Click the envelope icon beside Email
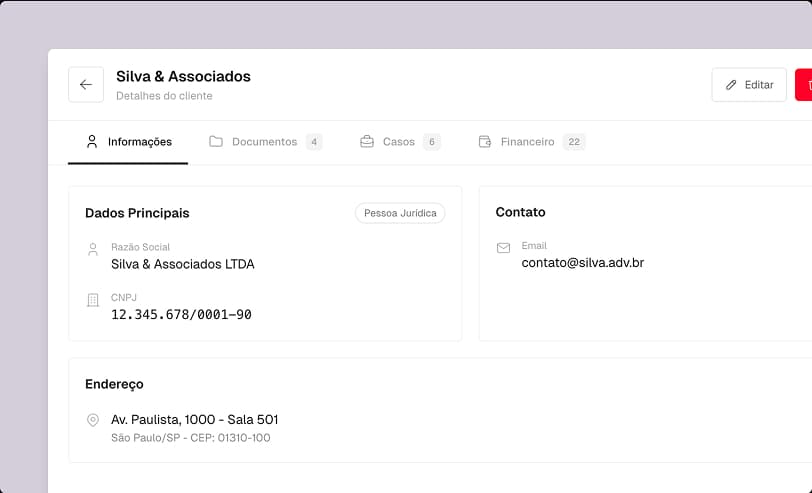Screen dimensions: 812x493 pos(503,248)
